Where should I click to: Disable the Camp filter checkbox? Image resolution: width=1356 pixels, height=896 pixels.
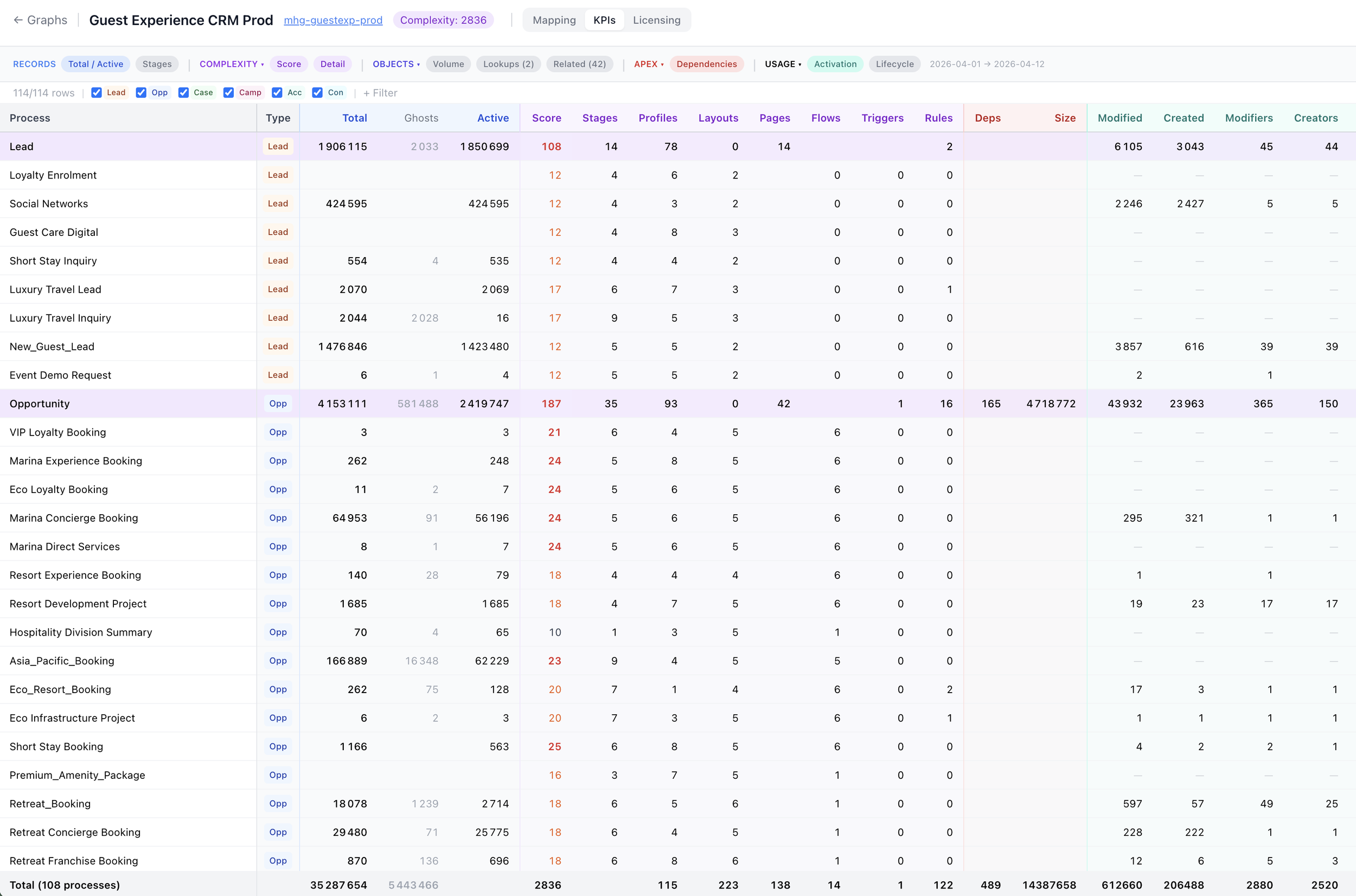click(229, 92)
